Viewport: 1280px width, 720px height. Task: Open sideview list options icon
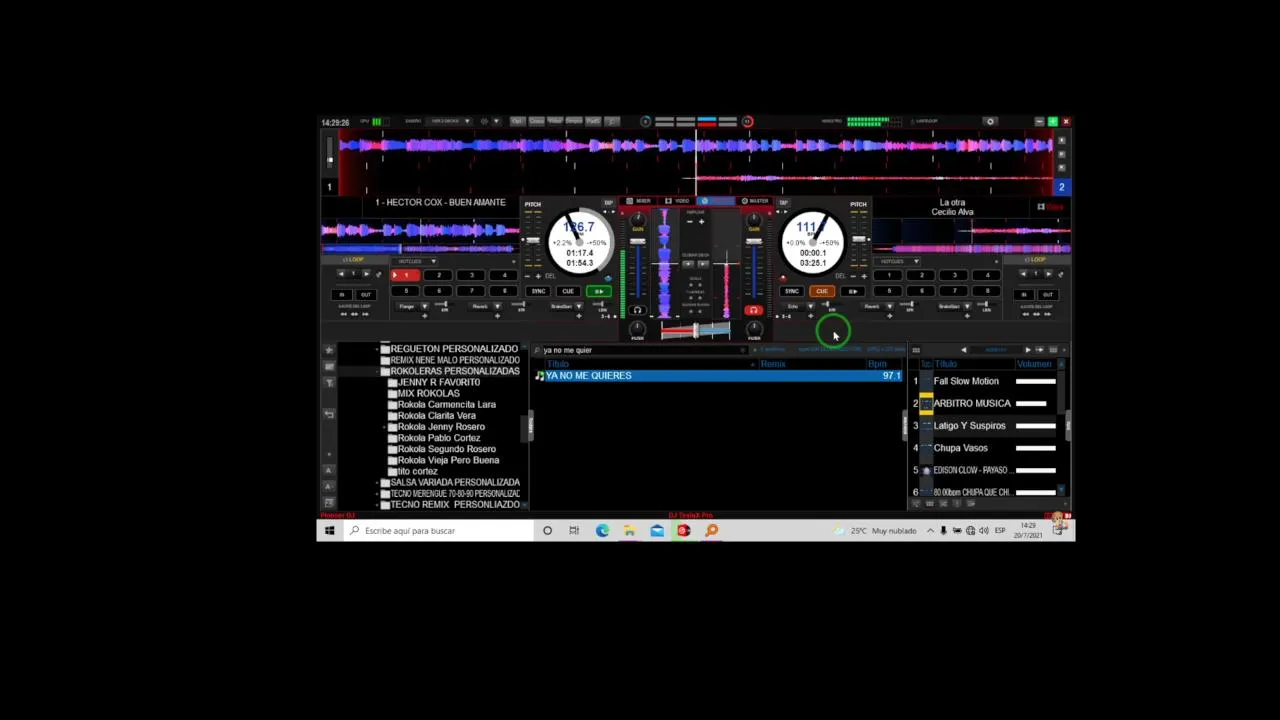pyautogui.click(x=916, y=350)
